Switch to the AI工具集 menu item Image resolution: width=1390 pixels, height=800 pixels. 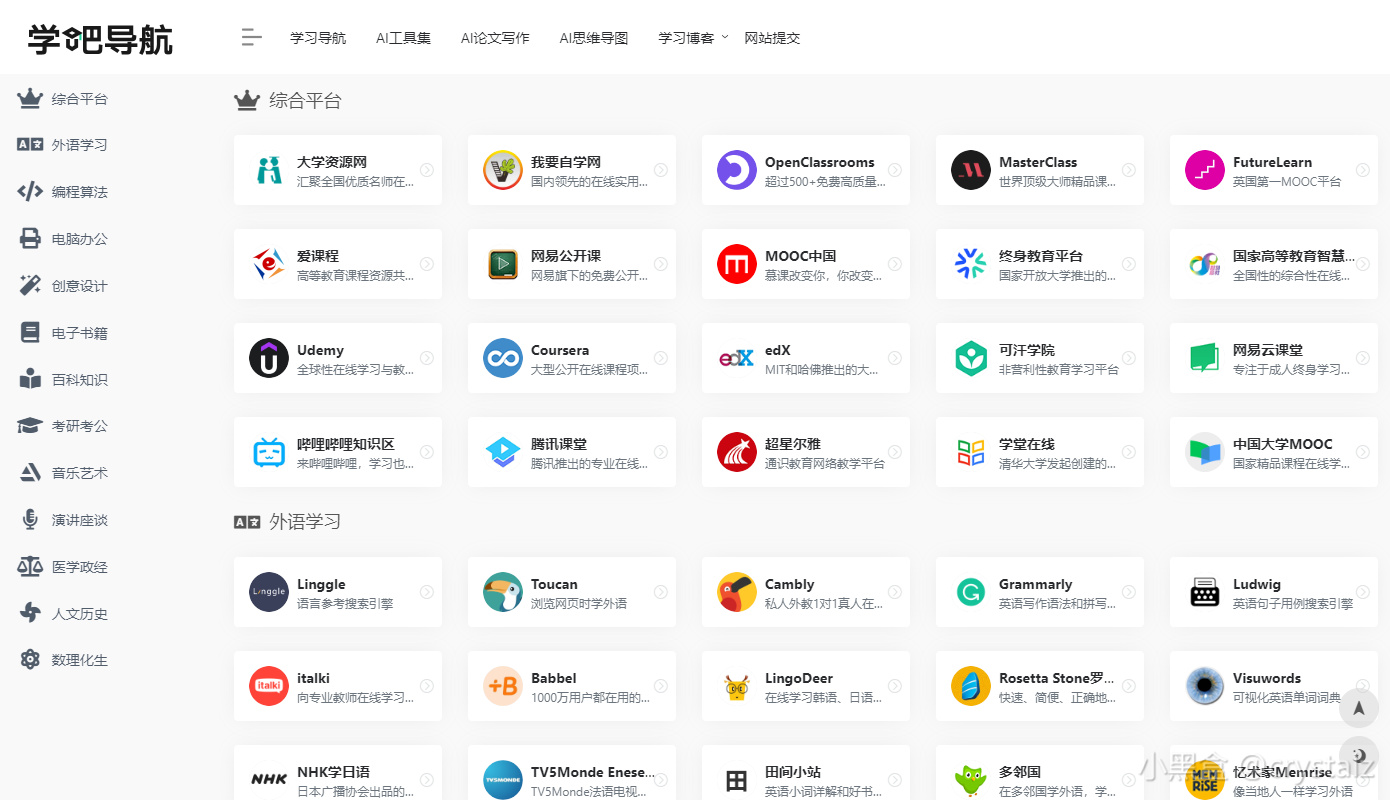tap(403, 37)
